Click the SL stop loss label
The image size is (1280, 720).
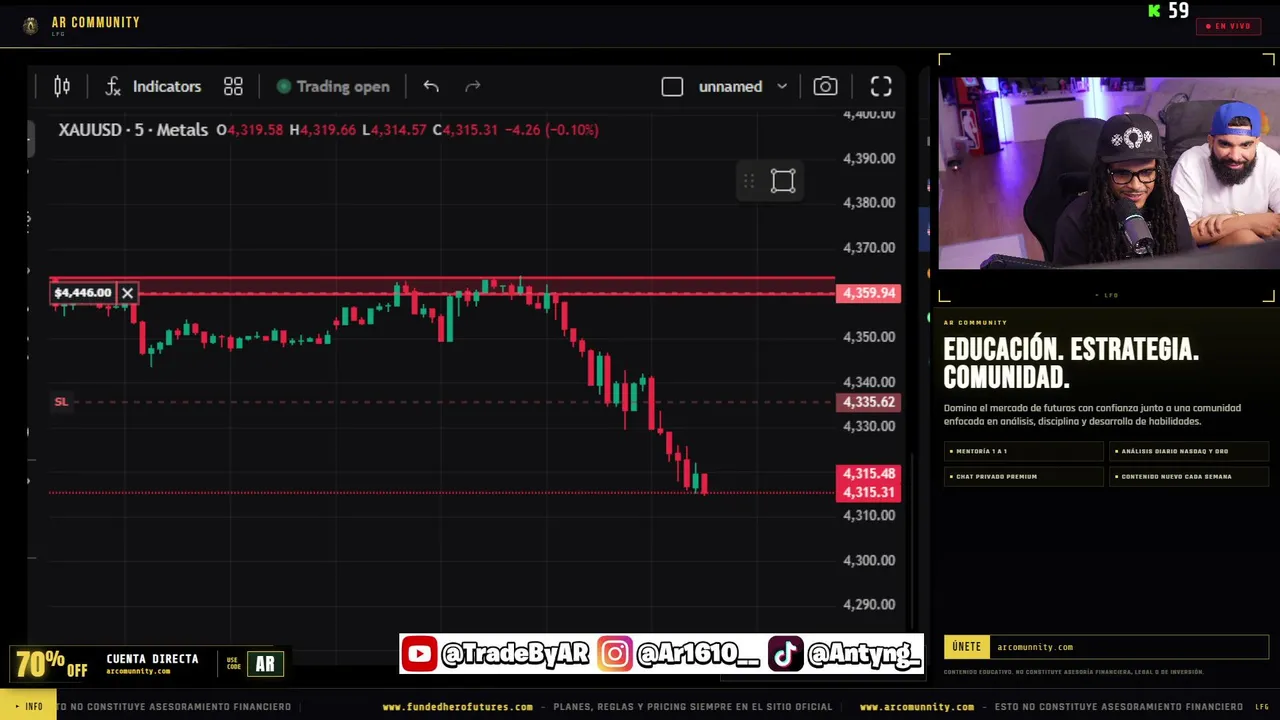pos(61,402)
